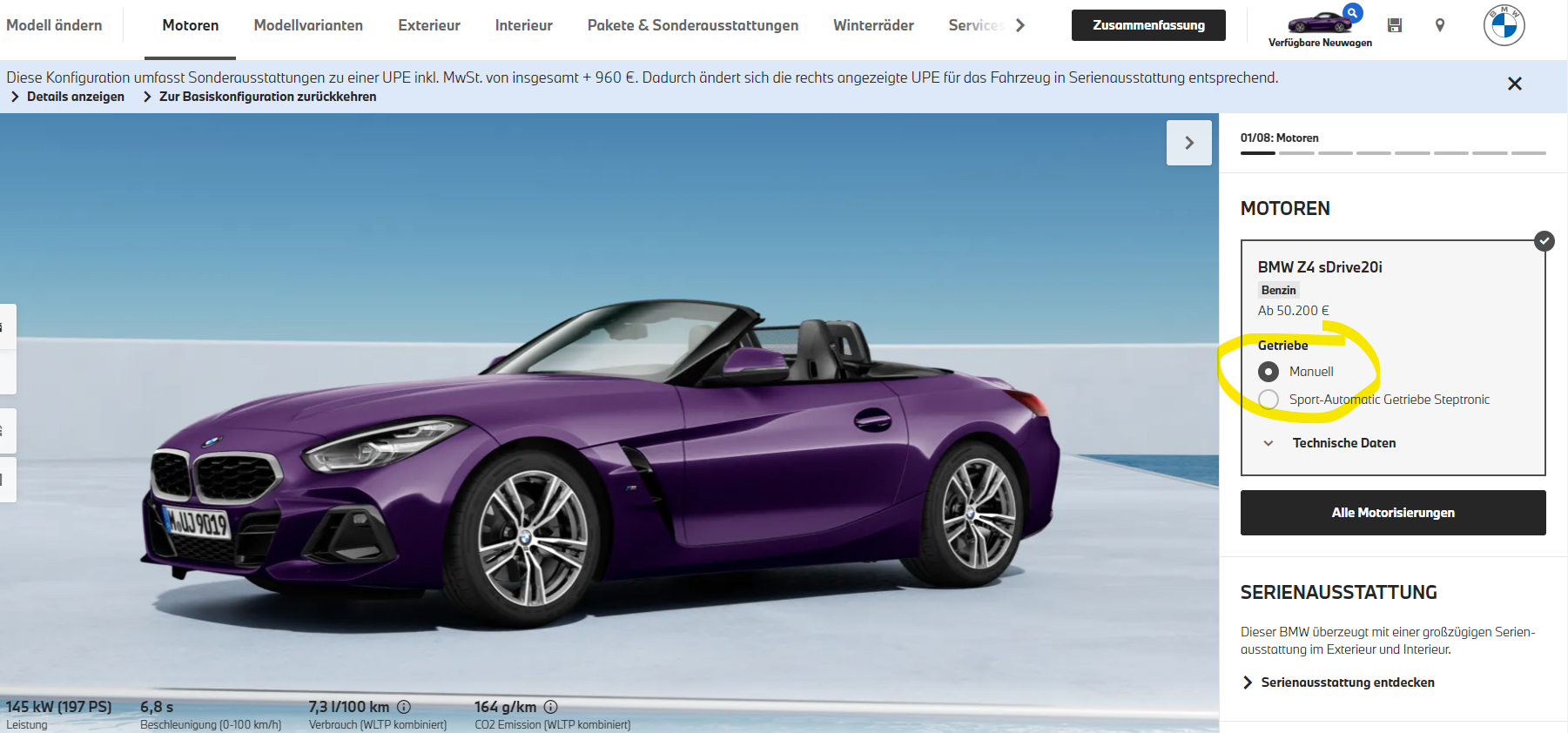Click the Benzin fuel tag
This screenshot has width=1568, height=733.
[1279, 290]
